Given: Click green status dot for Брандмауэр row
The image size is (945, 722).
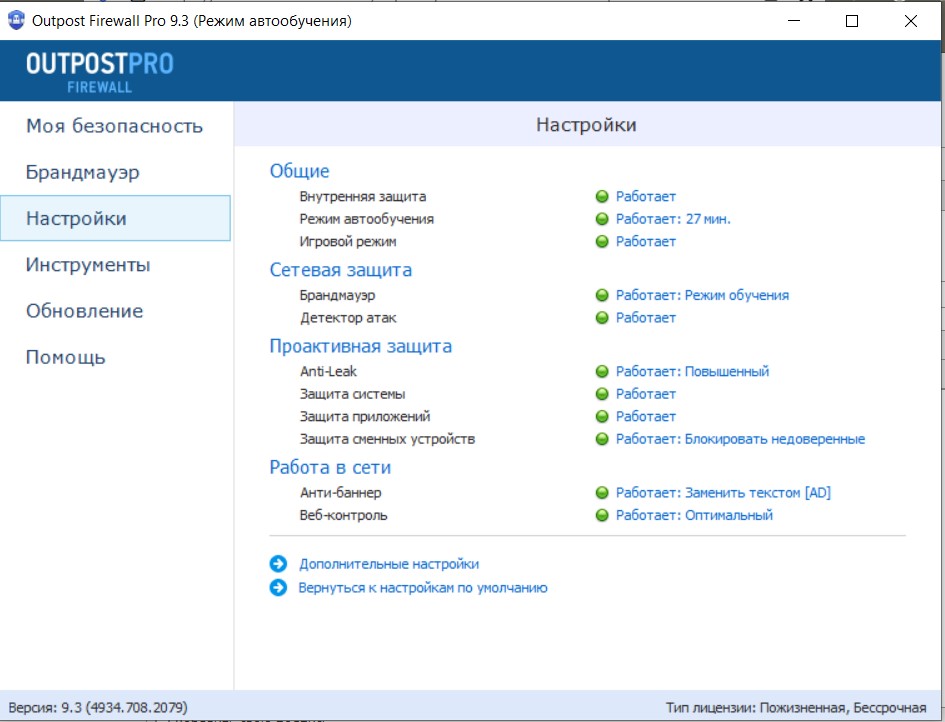Looking at the screenshot, I should (x=601, y=295).
